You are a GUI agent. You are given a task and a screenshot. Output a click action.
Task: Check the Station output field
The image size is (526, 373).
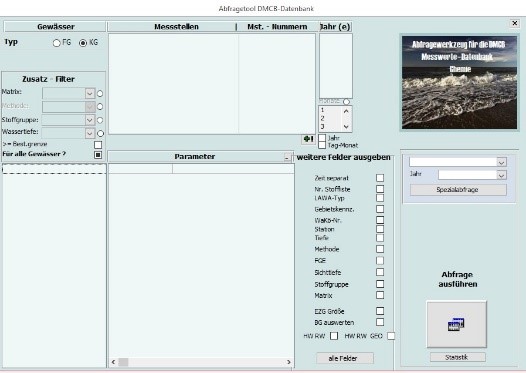tap(380, 229)
